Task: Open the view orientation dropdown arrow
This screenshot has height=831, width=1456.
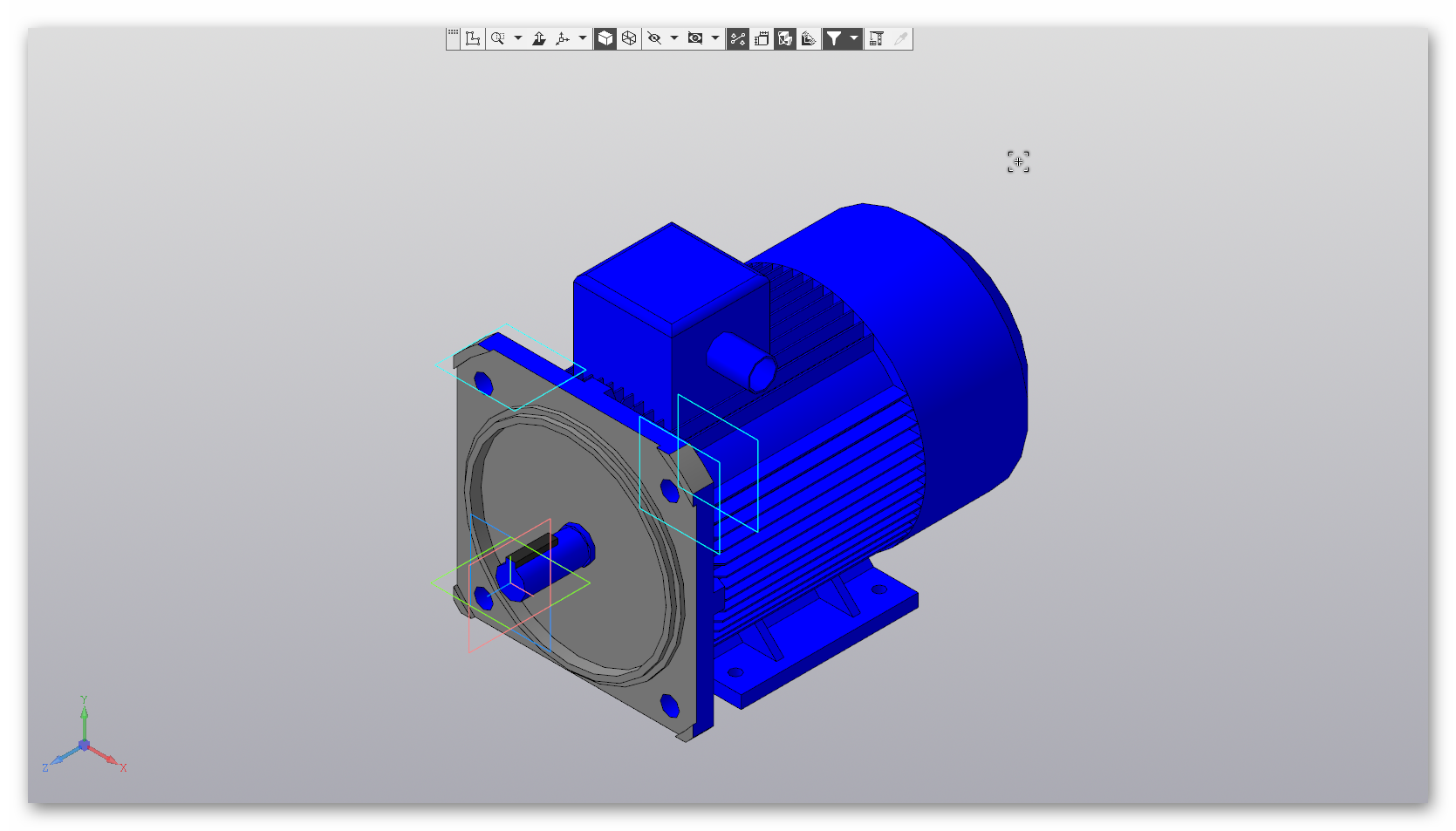Action: (583, 38)
